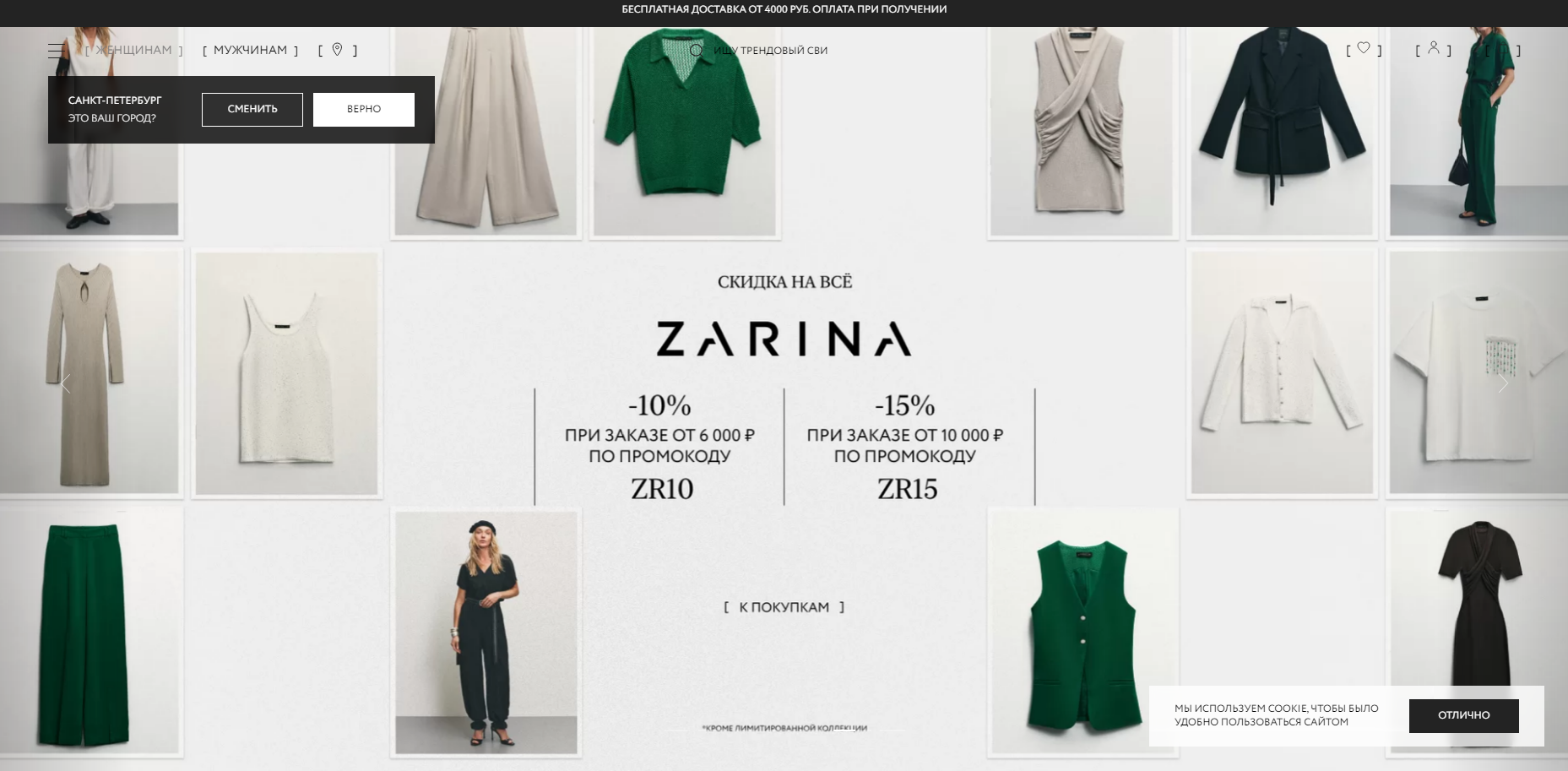1568x771 pixels.
Task: Click the search magnifier icon
Action: click(x=697, y=51)
